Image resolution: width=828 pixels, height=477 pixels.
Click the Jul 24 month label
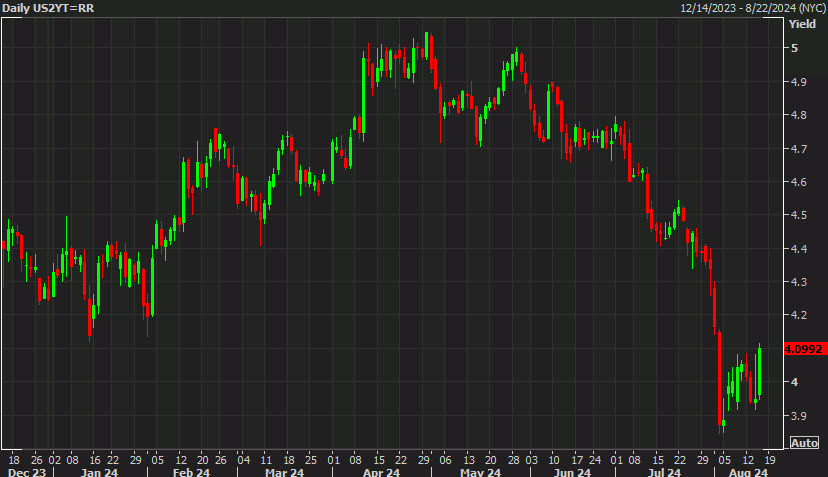tap(664, 472)
